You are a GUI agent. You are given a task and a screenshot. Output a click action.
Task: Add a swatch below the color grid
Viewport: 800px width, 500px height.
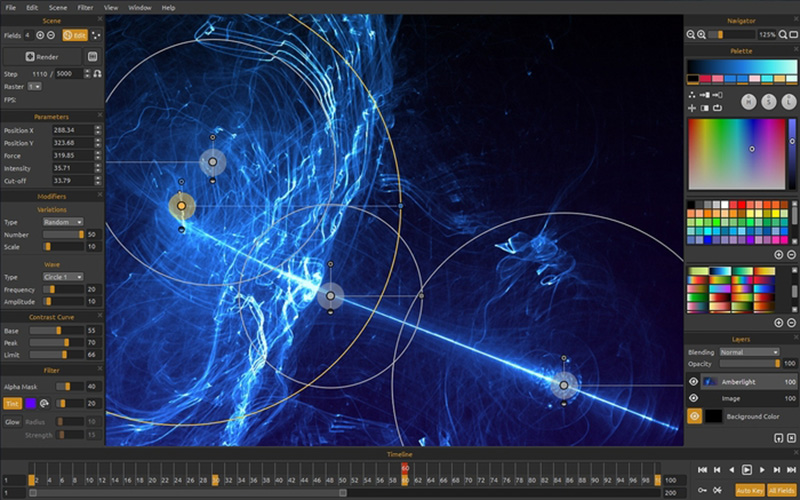779,254
